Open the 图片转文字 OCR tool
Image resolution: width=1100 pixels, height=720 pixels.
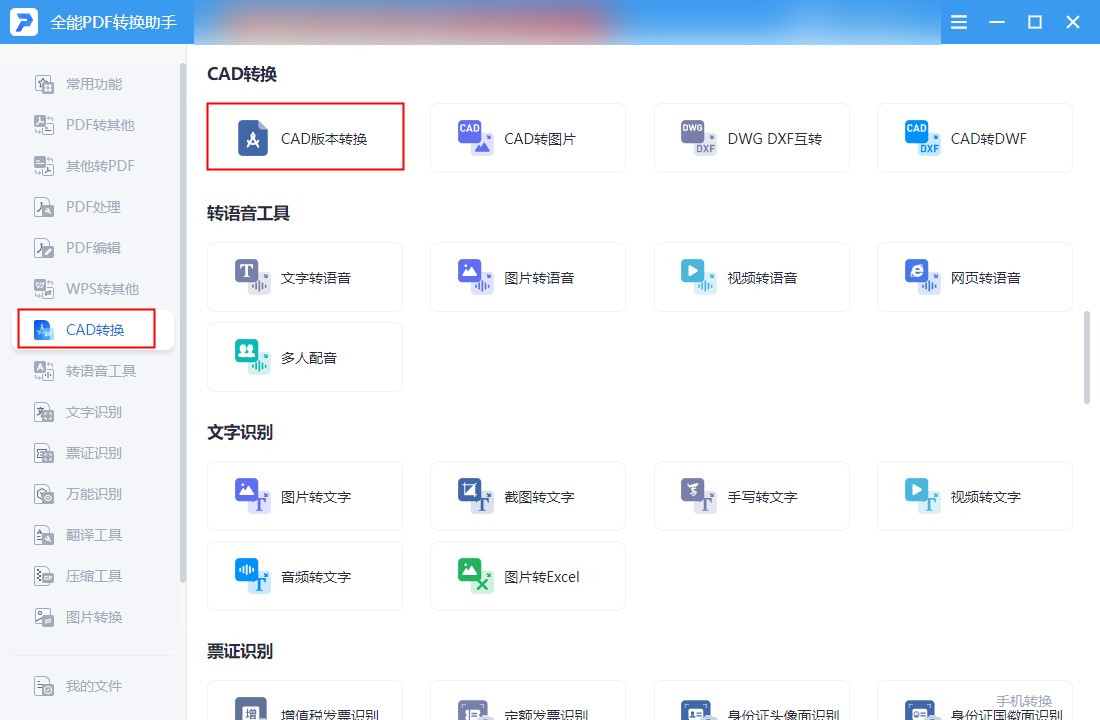coord(304,496)
